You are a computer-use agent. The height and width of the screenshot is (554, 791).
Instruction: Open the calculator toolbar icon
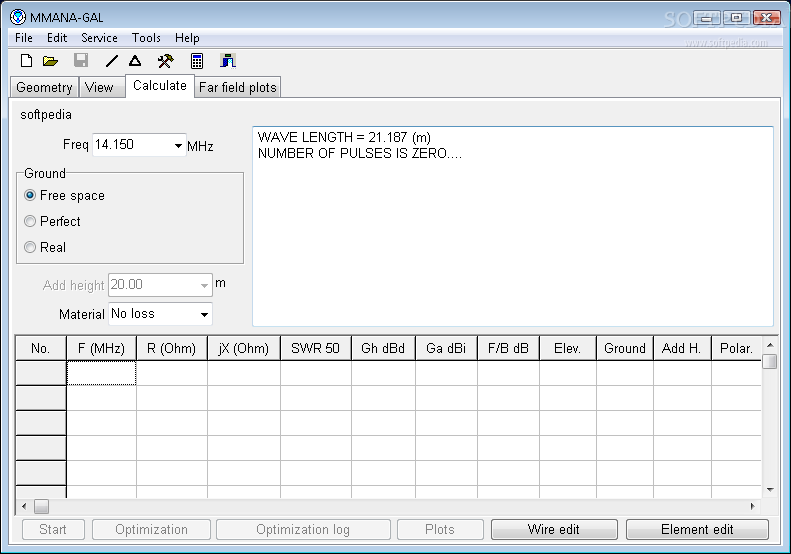point(197,61)
